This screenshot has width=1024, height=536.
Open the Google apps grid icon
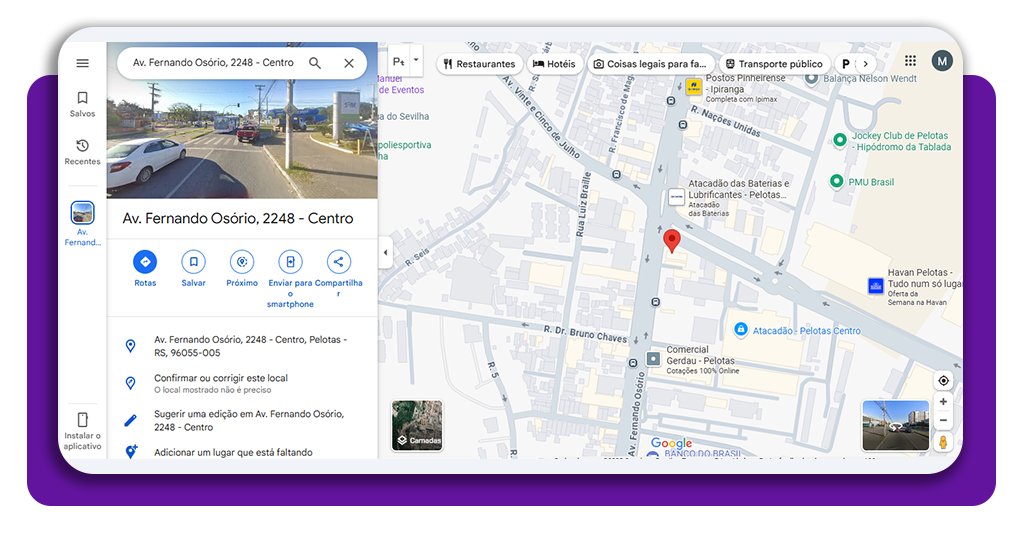click(x=910, y=61)
